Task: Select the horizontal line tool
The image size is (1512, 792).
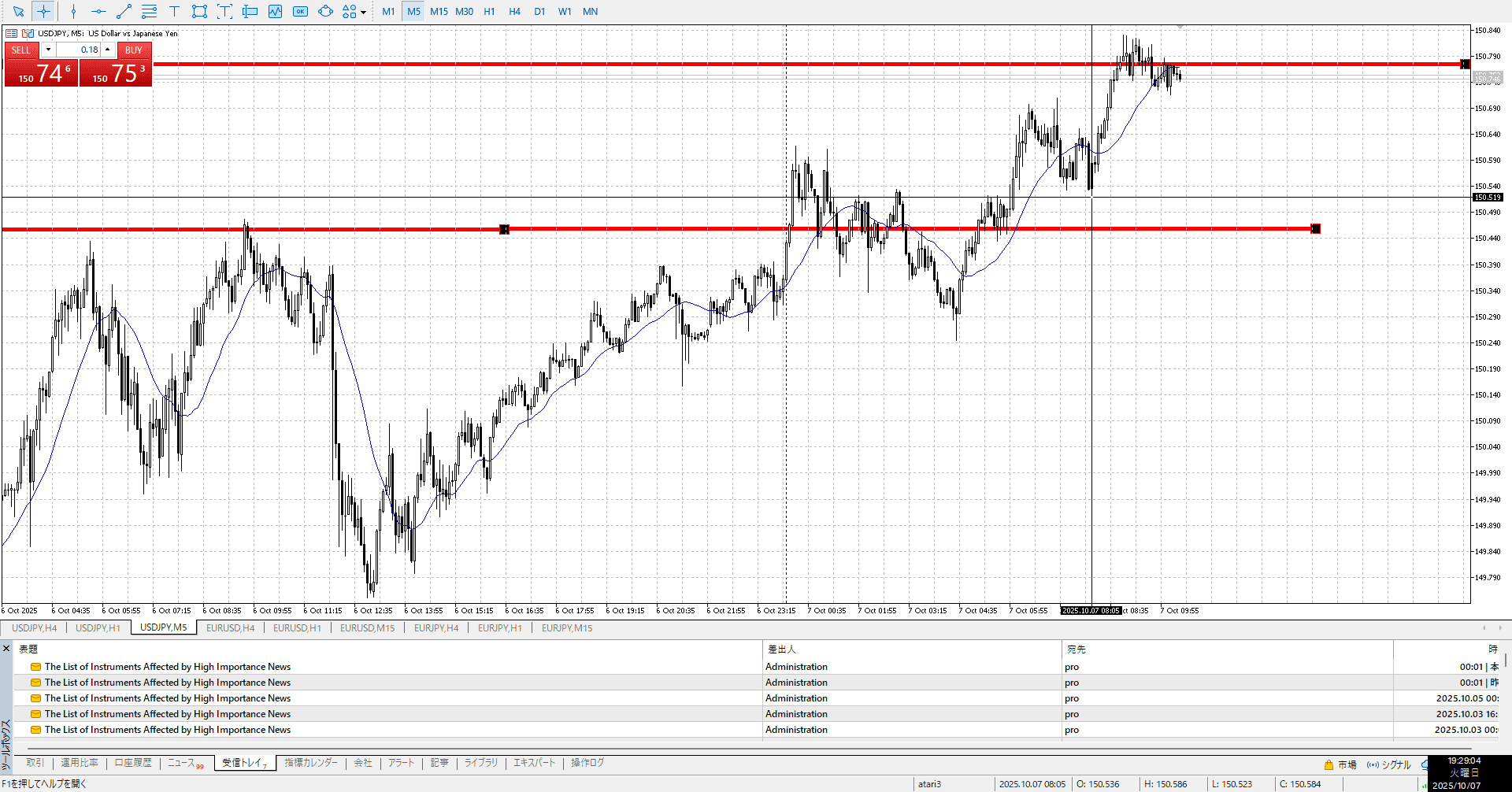Action: (98, 11)
